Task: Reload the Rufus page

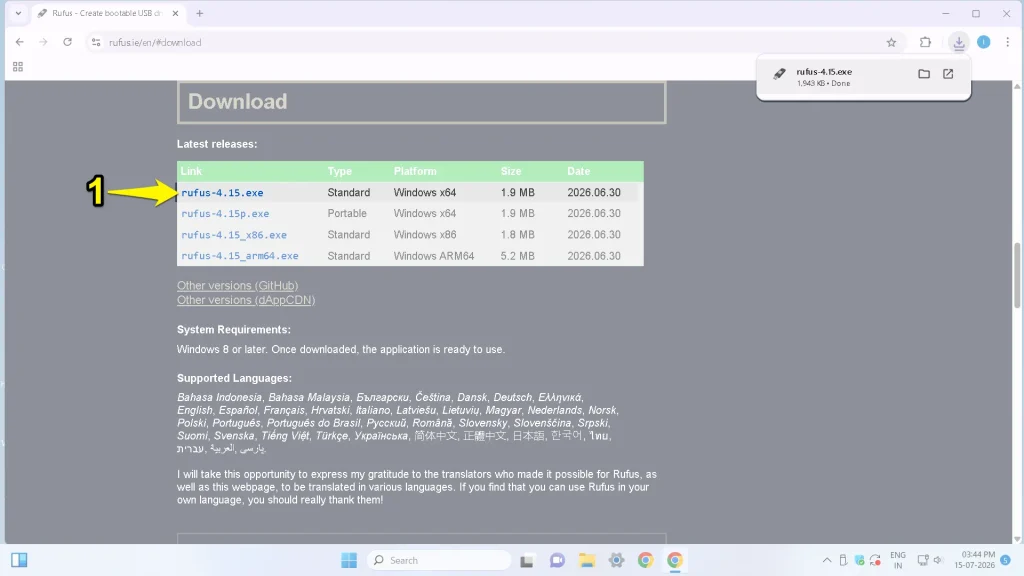Action: tap(67, 42)
